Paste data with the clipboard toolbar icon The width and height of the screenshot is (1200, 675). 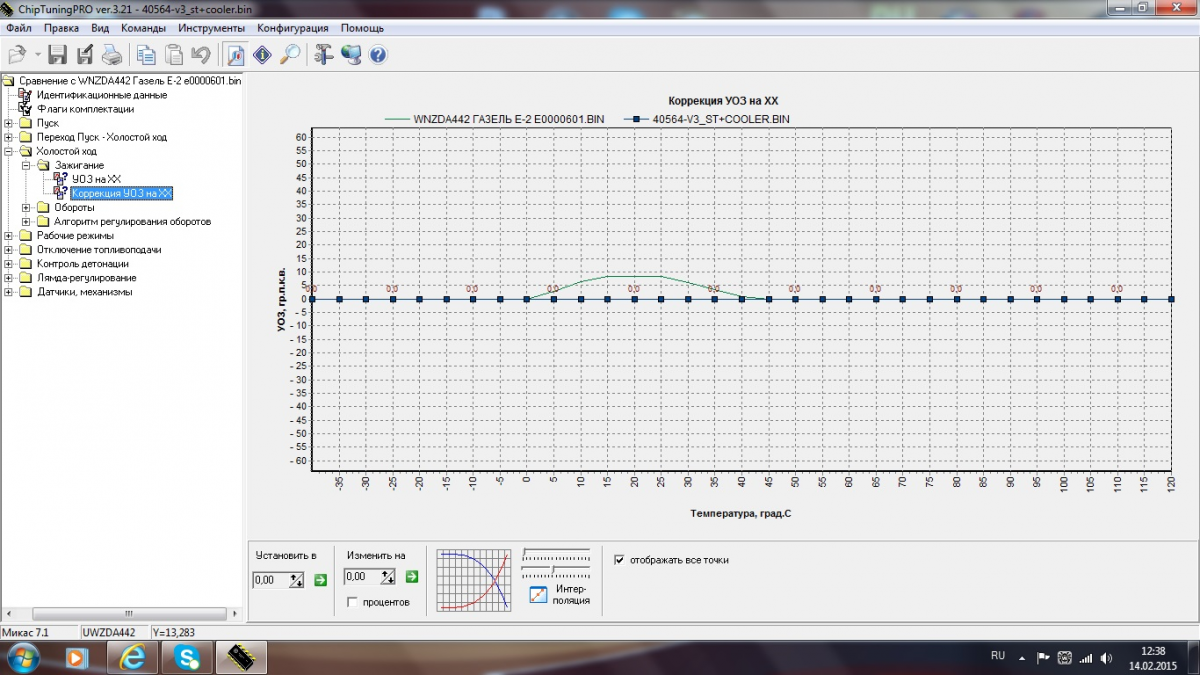173,55
